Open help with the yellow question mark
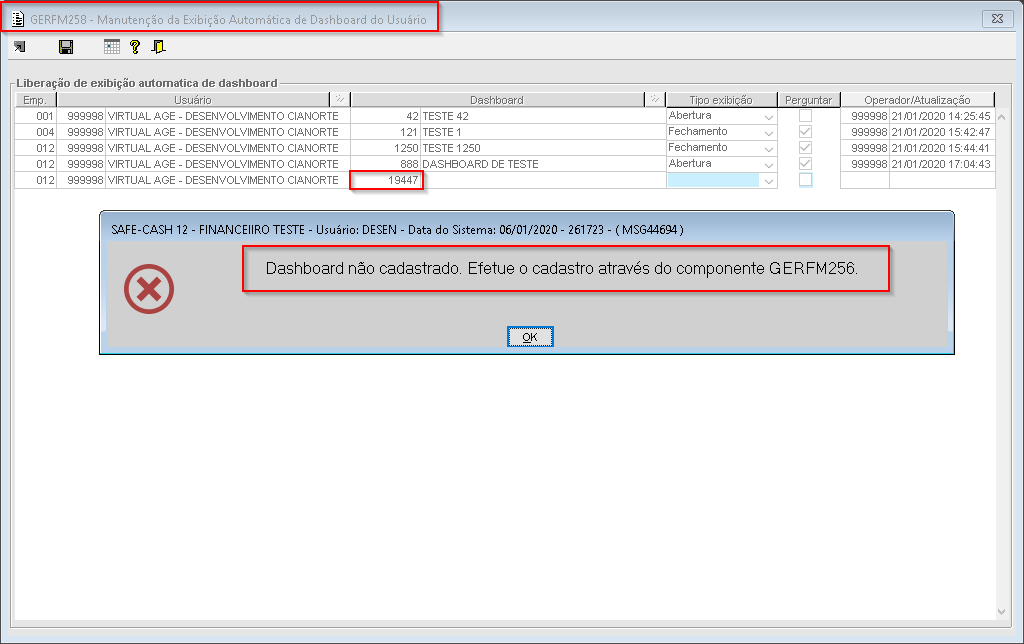The width and height of the screenshot is (1024, 644). click(x=135, y=47)
